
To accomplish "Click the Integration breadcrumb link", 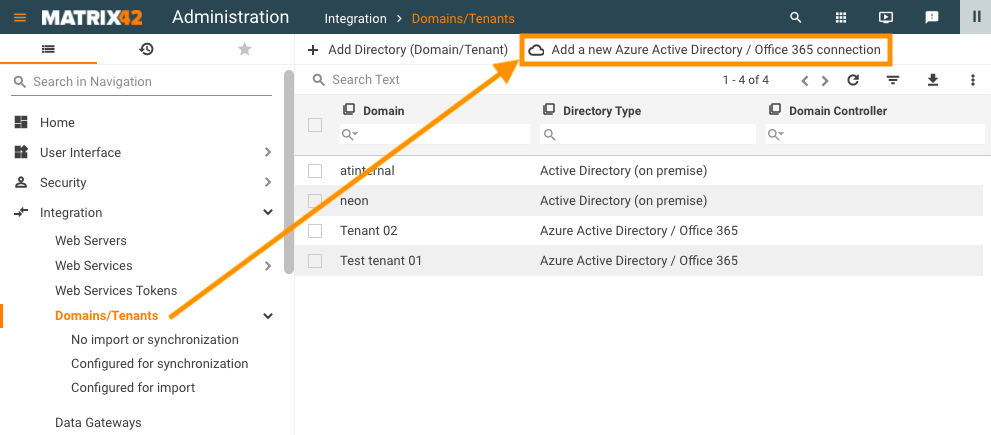I will coord(355,18).
